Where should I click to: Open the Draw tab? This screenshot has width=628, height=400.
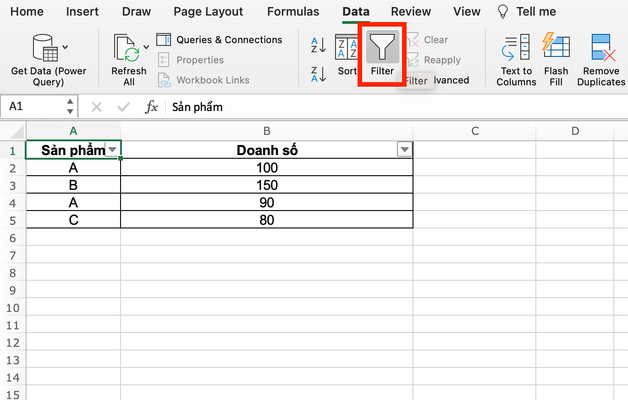pos(136,12)
